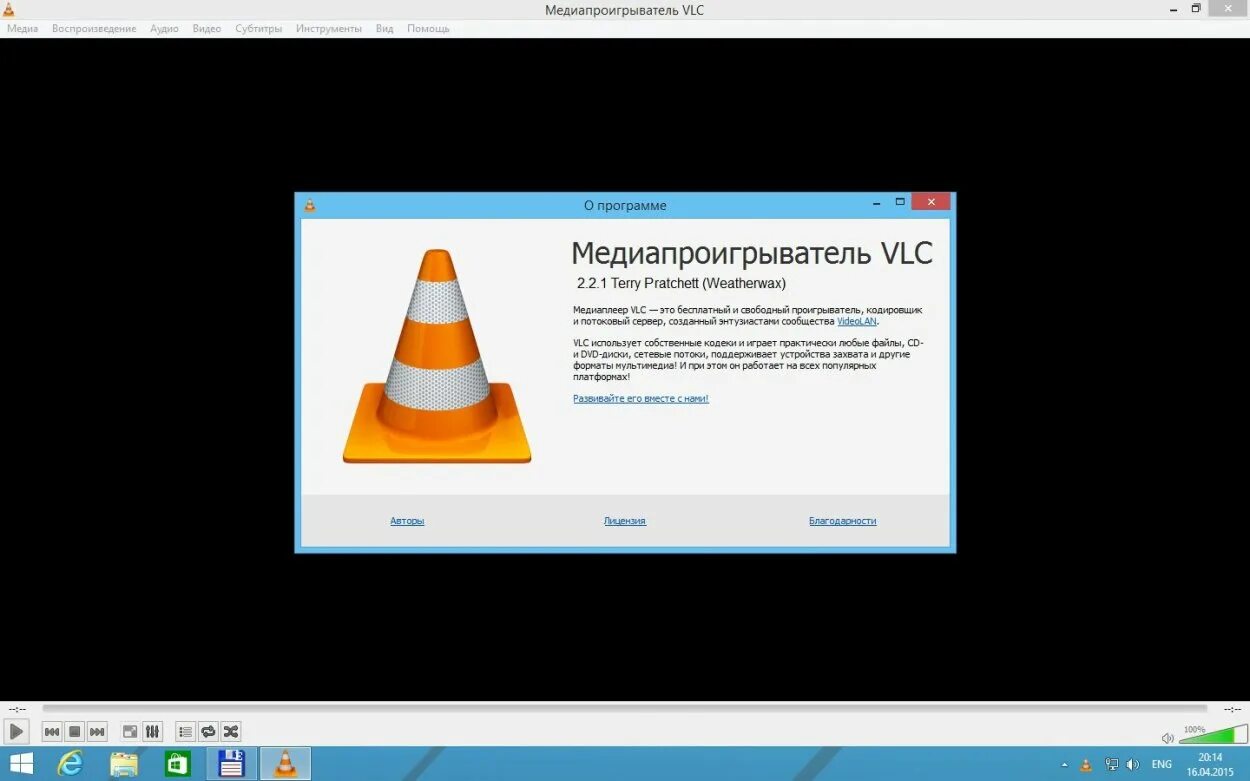Restore down the main VLC window
Viewport: 1250px width, 781px height.
pyautogui.click(x=1196, y=9)
